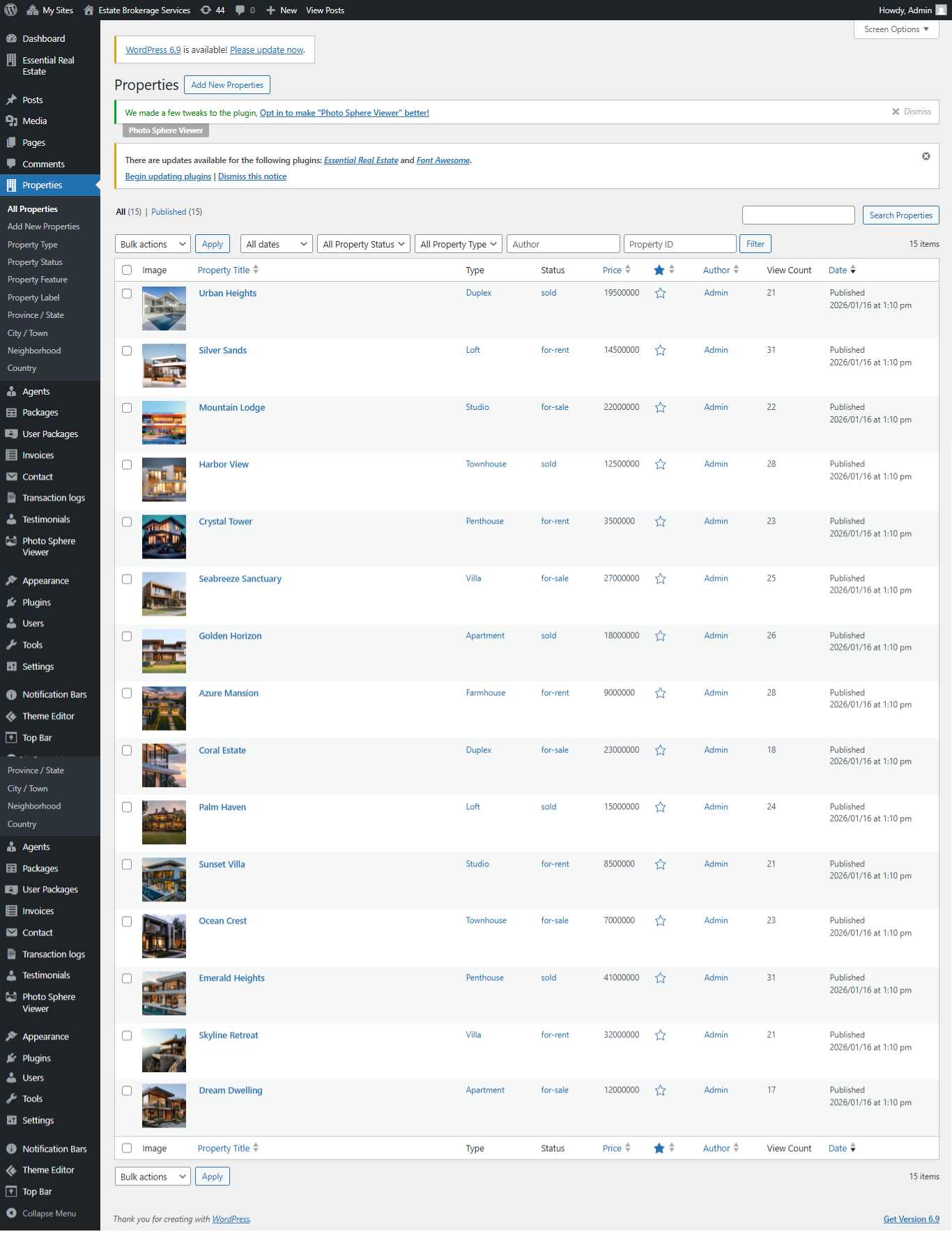Open Property Feature in sidebar submenu
This screenshot has height=1234, width=952.
38,280
